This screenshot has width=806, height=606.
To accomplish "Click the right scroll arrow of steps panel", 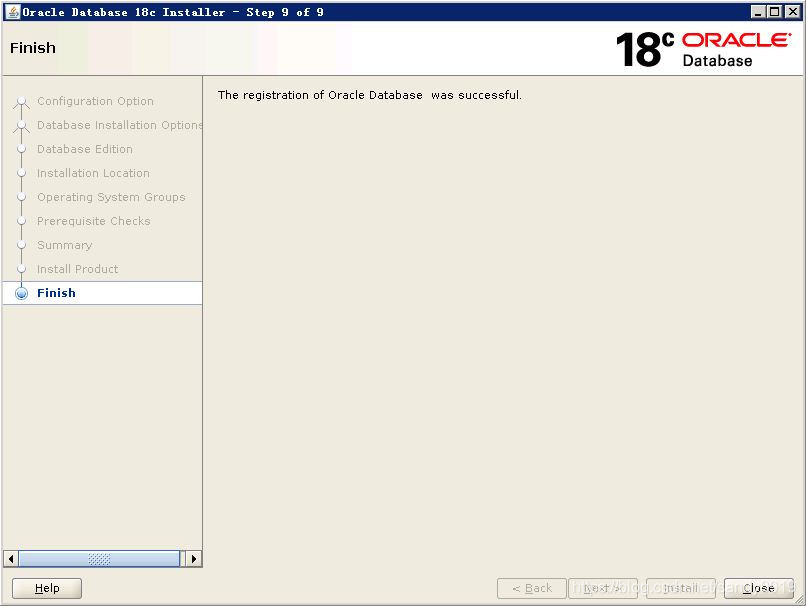I will point(194,559).
